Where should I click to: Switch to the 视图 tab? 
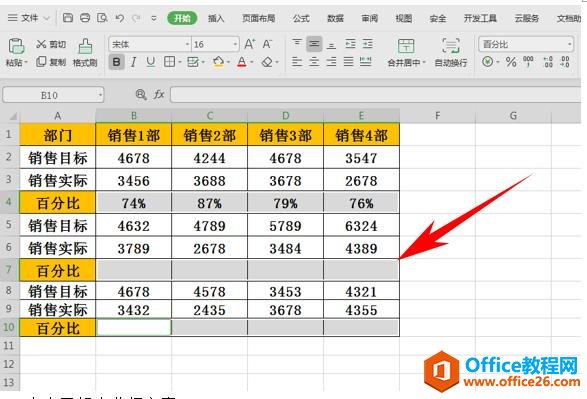click(404, 18)
